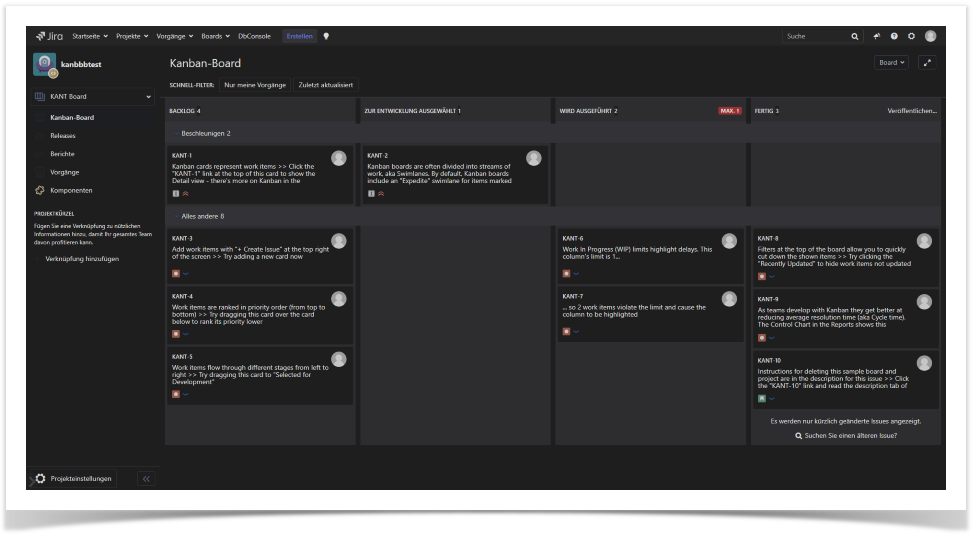Toggle the Nur meine Vorgänge quick filter
The height and width of the screenshot is (539, 980).
point(255,85)
